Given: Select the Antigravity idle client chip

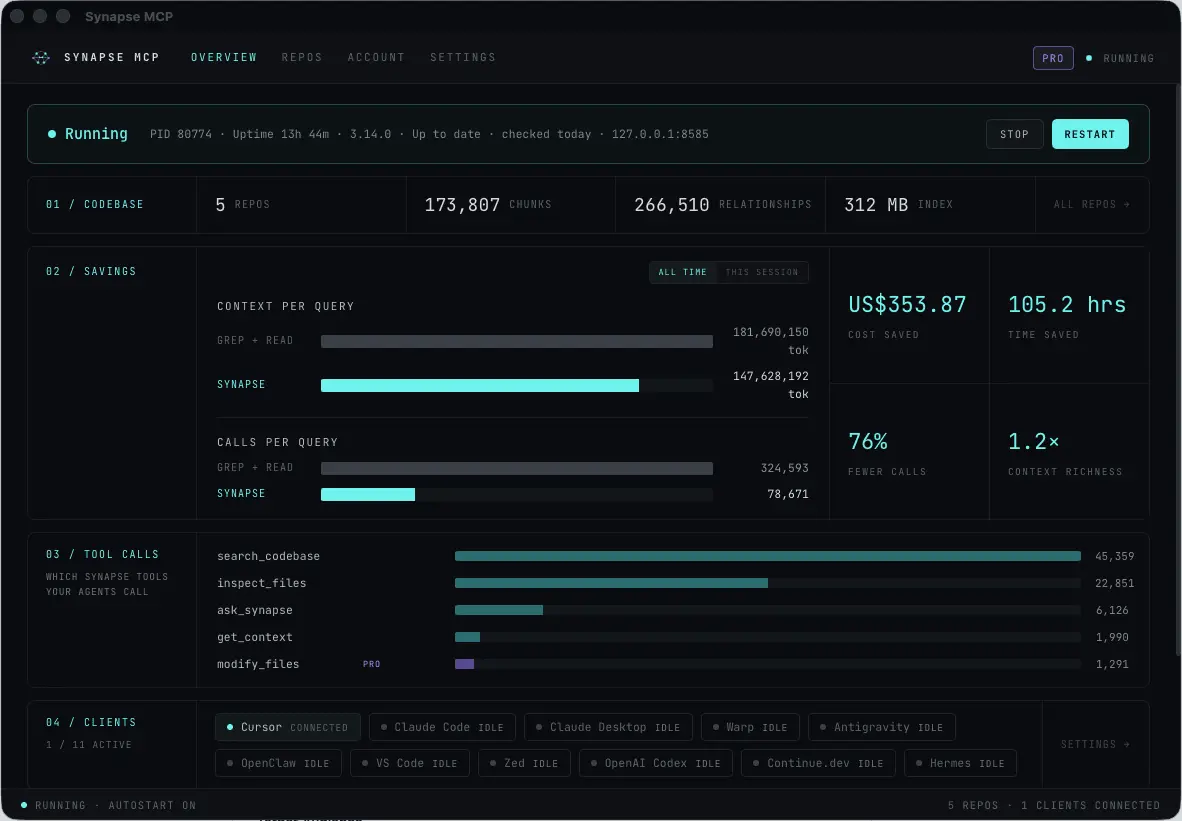Looking at the screenshot, I should pyautogui.click(x=881, y=728).
